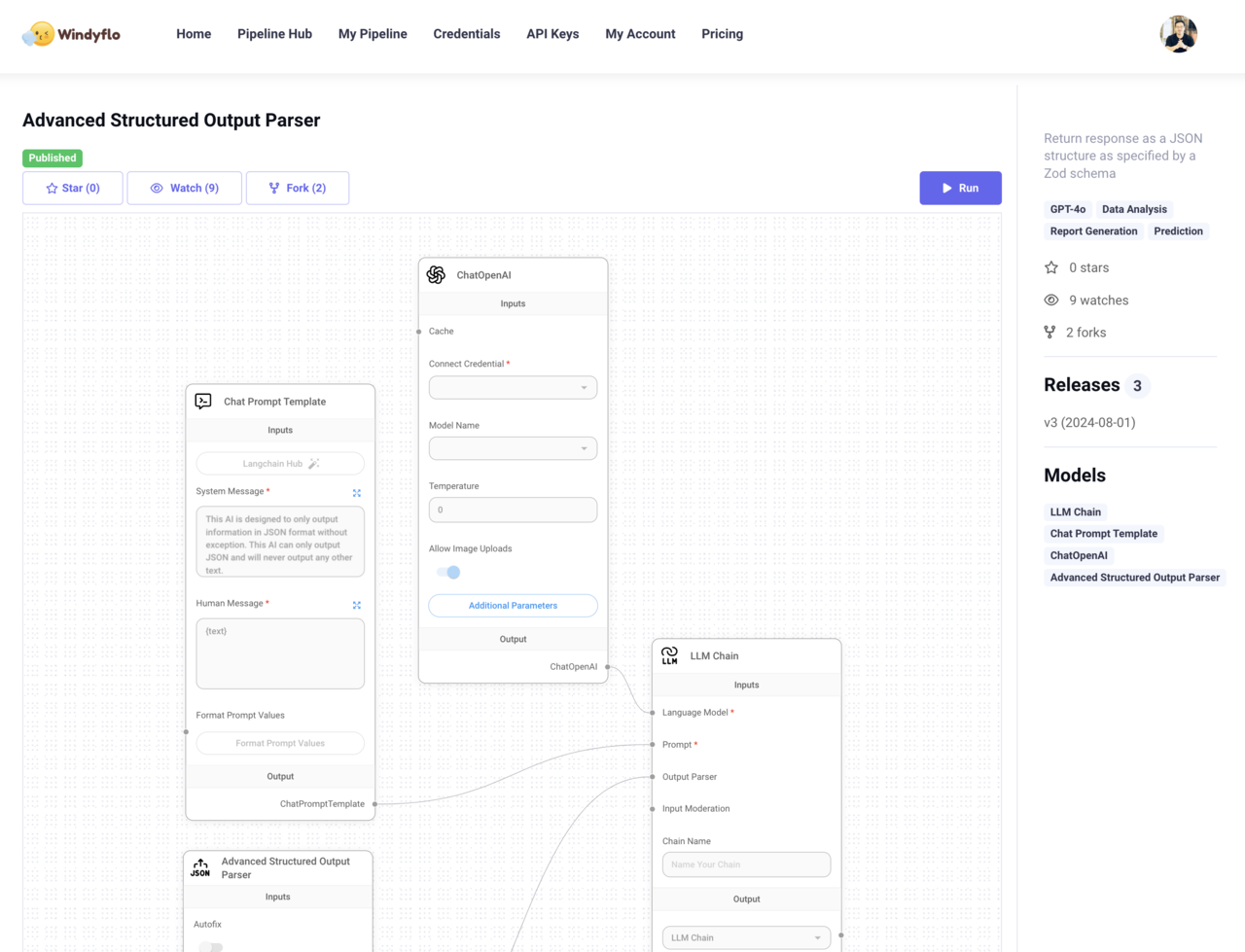This screenshot has height=952, width=1245.
Task: Open Additional Parameters in ChatOpenAI node
Action: (x=513, y=605)
